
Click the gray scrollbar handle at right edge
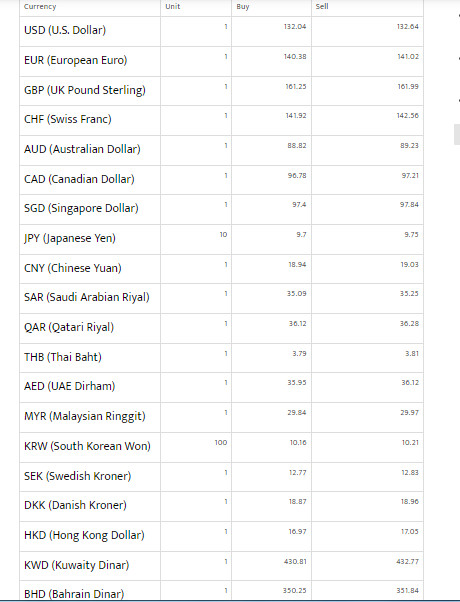(x=457, y=134)
